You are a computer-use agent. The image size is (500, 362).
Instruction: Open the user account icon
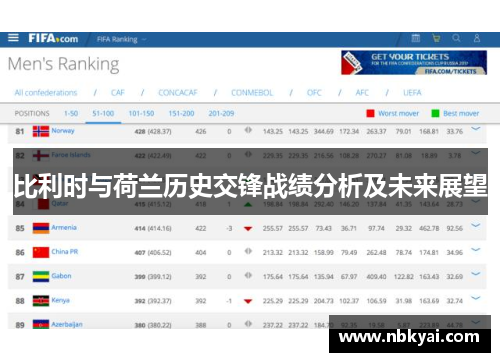point(477,38)
